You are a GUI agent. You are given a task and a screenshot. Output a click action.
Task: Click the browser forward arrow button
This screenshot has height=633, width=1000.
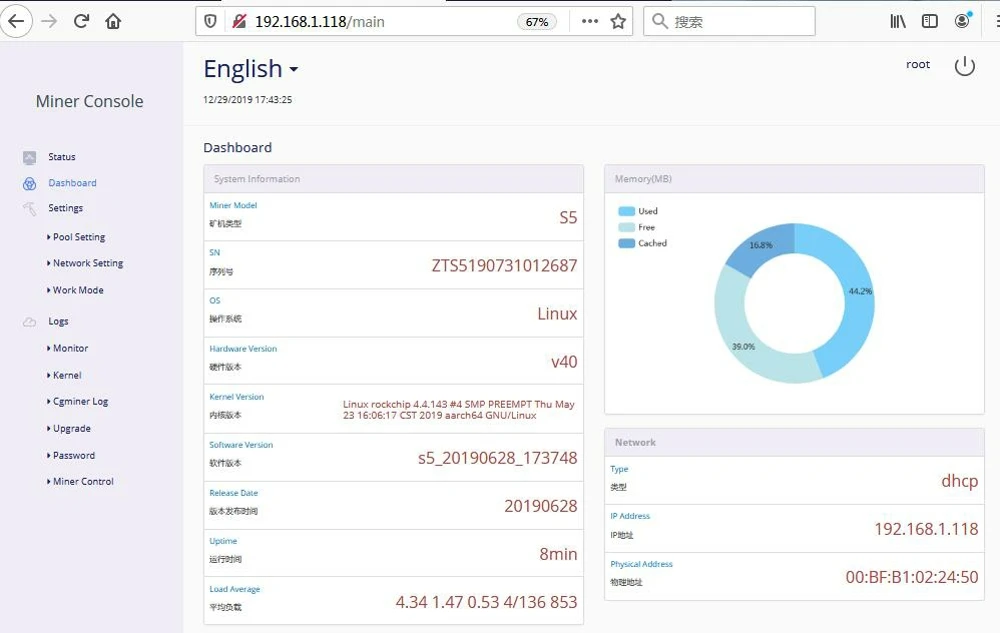(49, 22)
